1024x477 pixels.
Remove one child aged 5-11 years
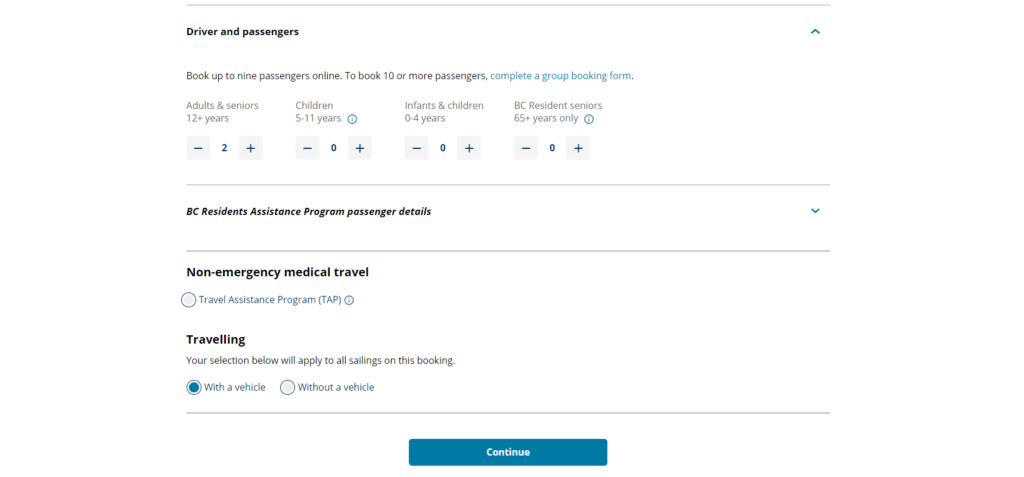(x=307, y=148)
